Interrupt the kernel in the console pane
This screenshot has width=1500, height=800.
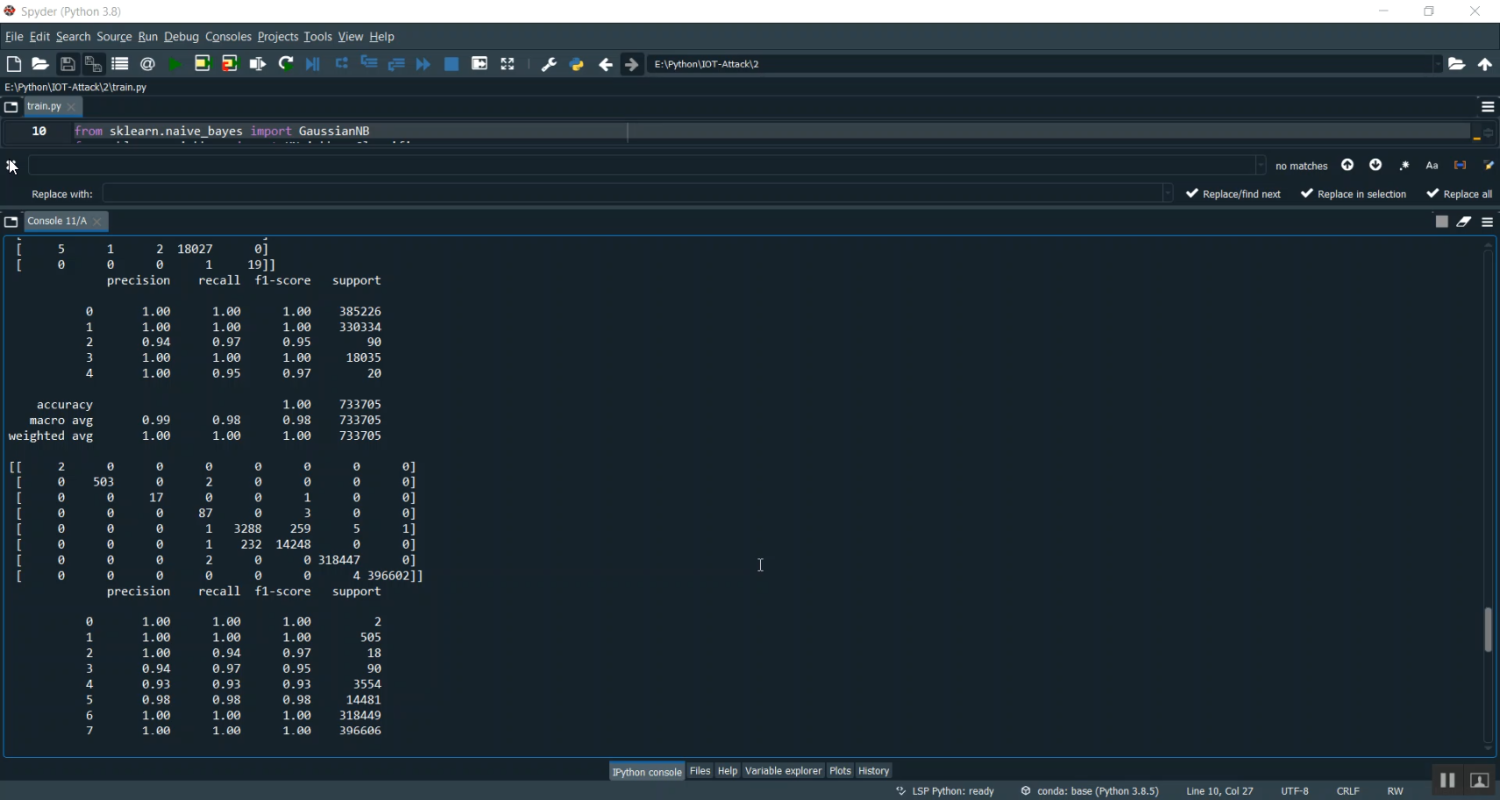(x=1441, y=221)
